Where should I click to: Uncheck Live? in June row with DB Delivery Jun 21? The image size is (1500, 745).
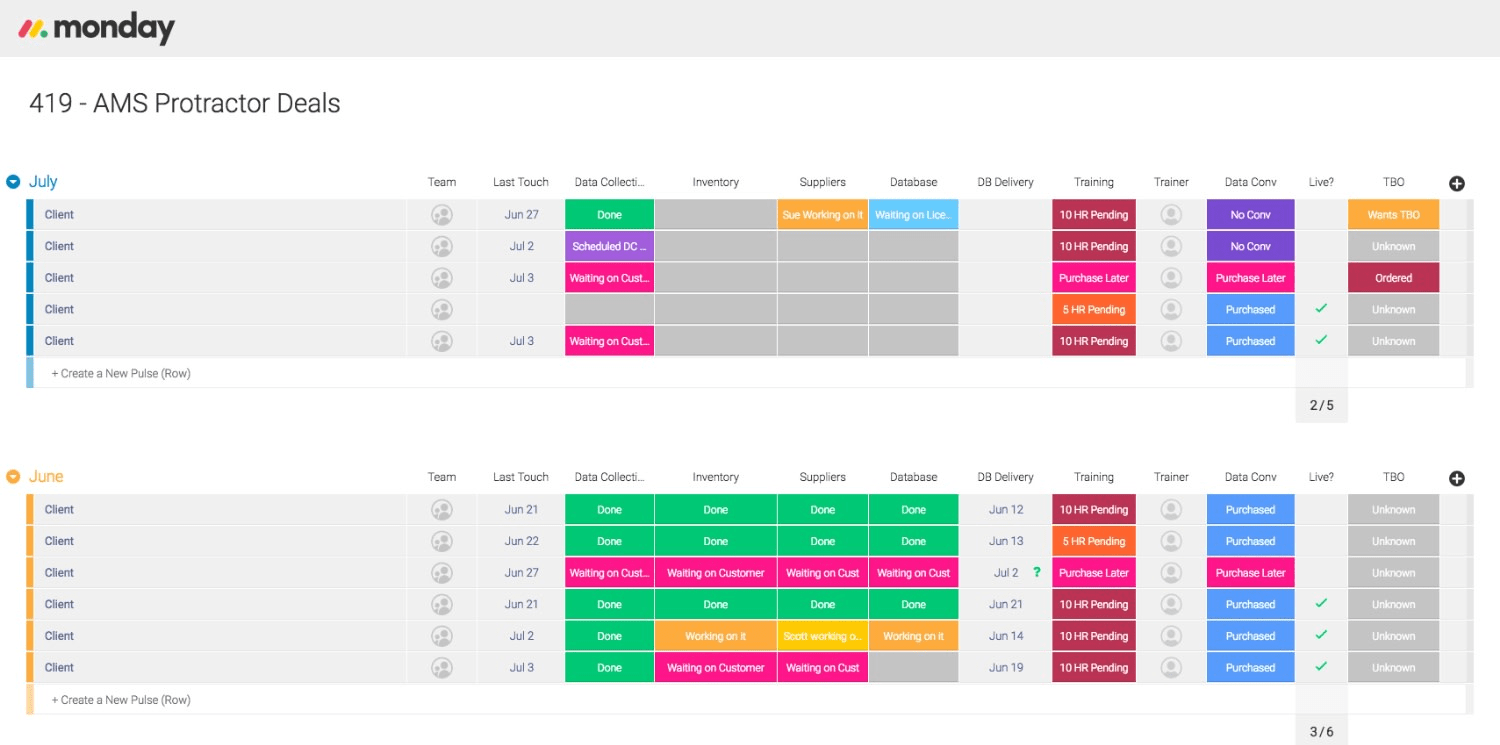pyautogui.click(x=1321, y=604)
